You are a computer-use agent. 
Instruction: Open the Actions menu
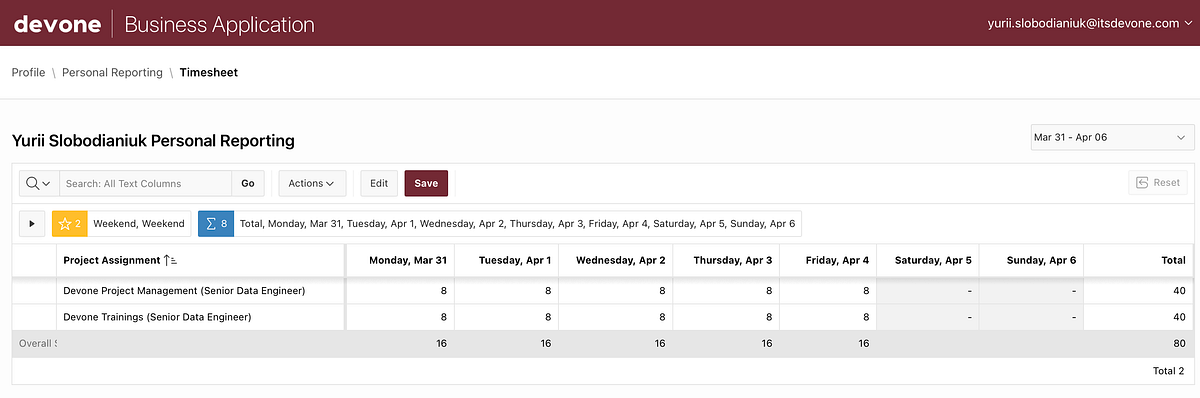(x=312, y=183)
